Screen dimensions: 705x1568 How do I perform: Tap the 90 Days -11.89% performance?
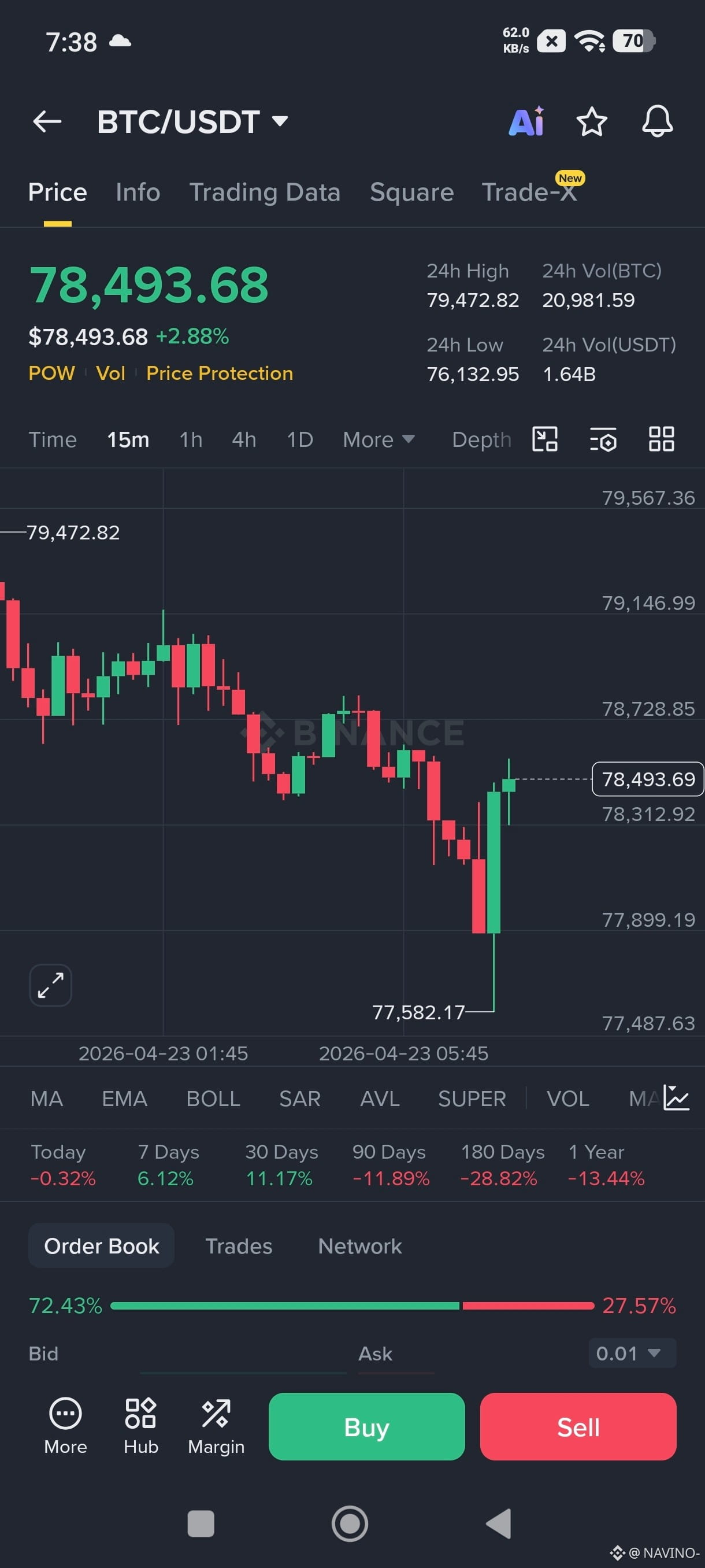click(x=391, y=1165)
